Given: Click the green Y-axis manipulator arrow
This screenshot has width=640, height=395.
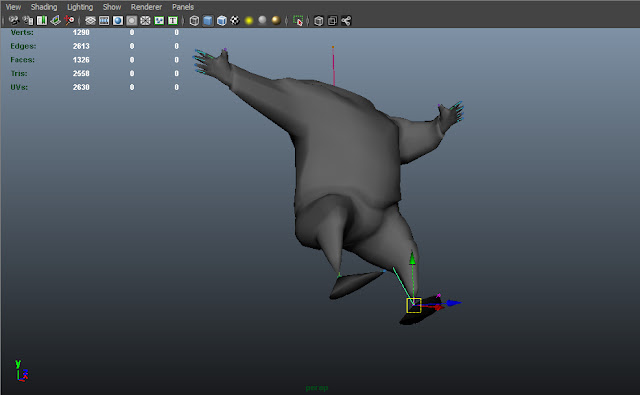Looking at the screenshot, I should [412, 258].
